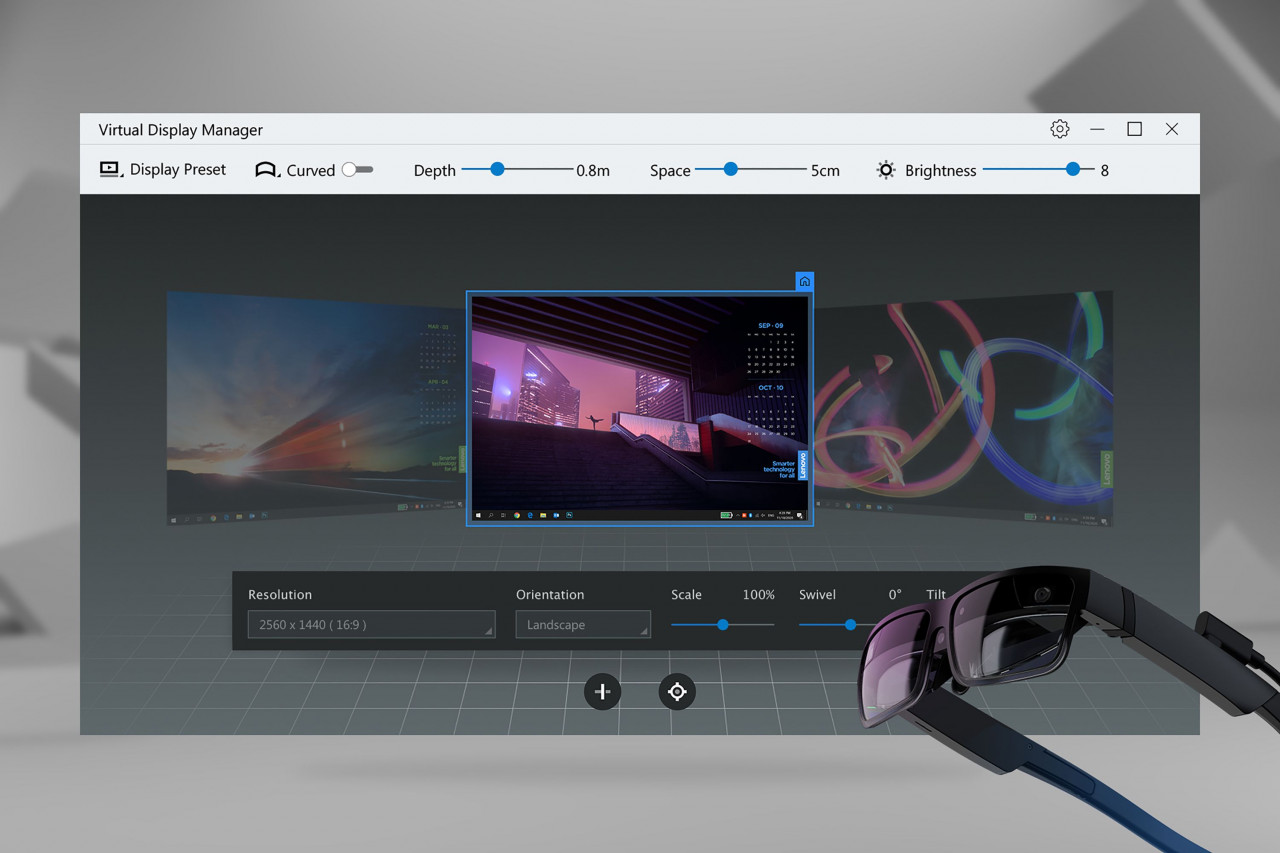Open the Display Preset menu
Screen dimensions: 1280x853
(x=177, y=170)
